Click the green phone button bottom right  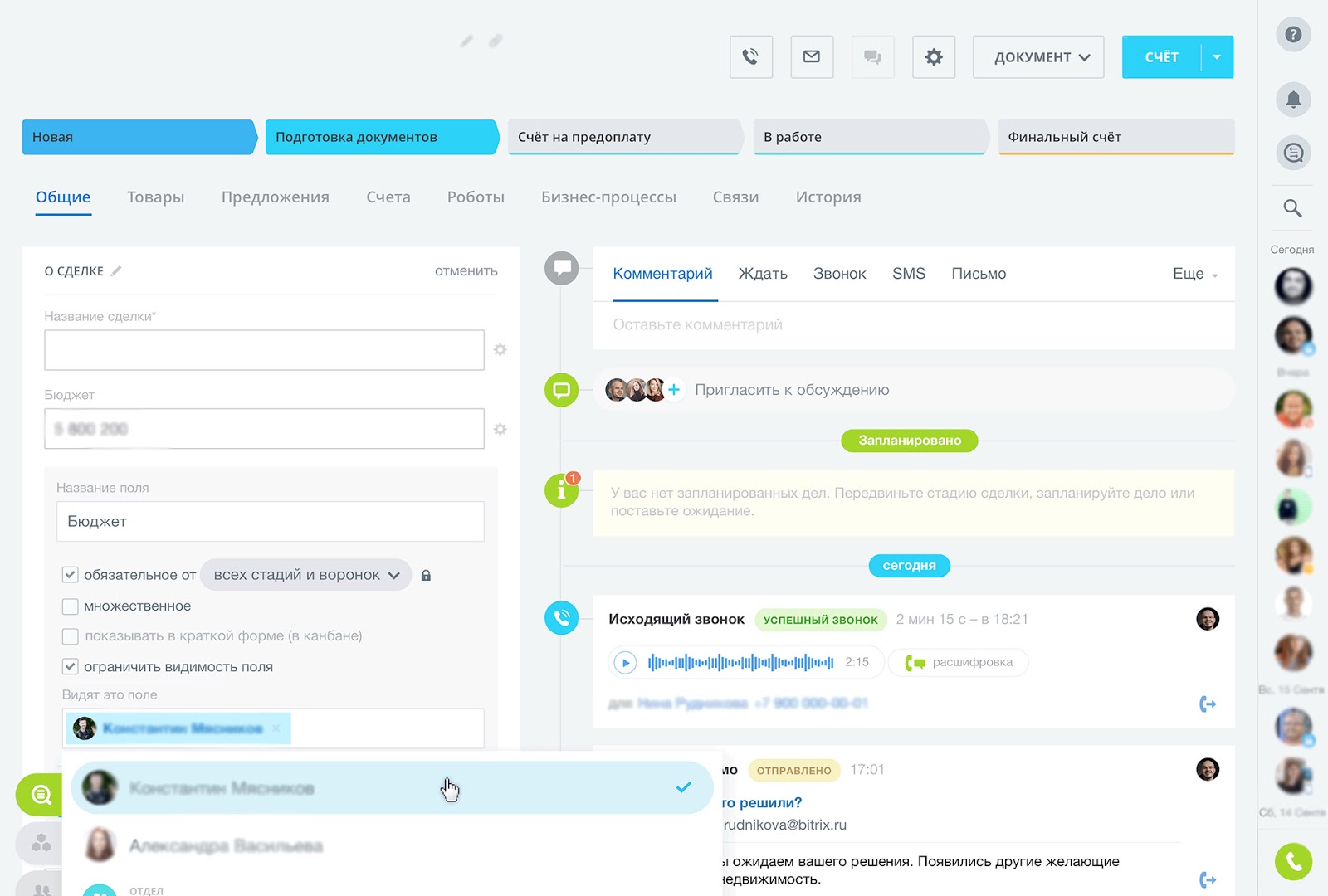pos(1293,862)
